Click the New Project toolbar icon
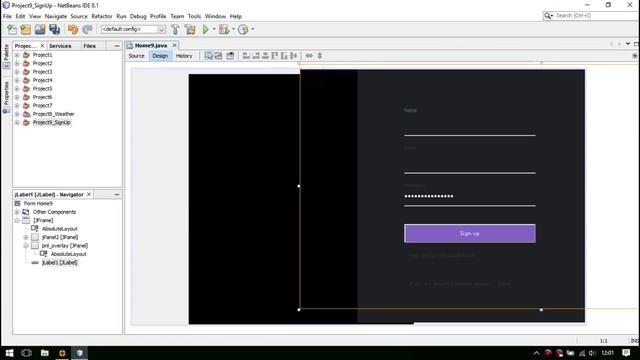640x360 pixels. [x=26, y=29]
